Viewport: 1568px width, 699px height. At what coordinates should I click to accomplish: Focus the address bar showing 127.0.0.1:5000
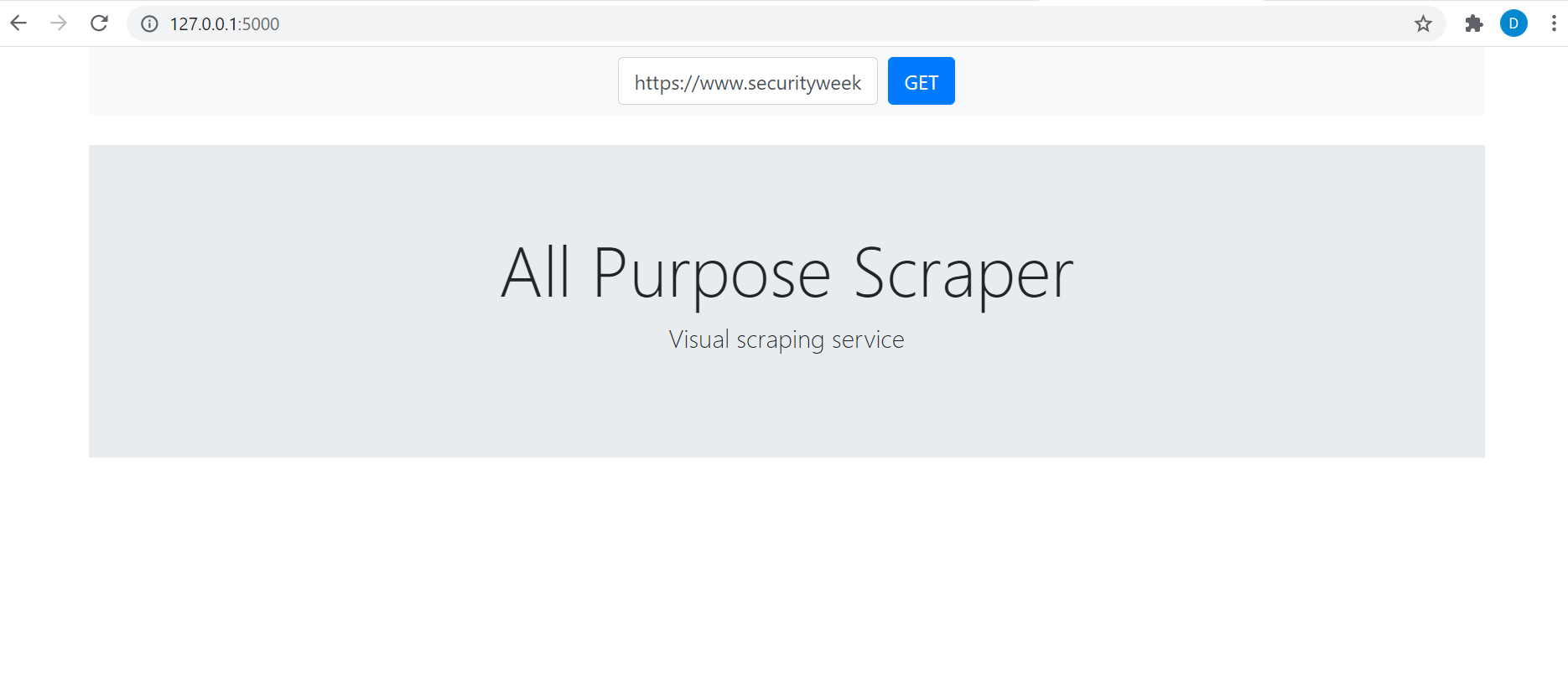pos(786,23)
